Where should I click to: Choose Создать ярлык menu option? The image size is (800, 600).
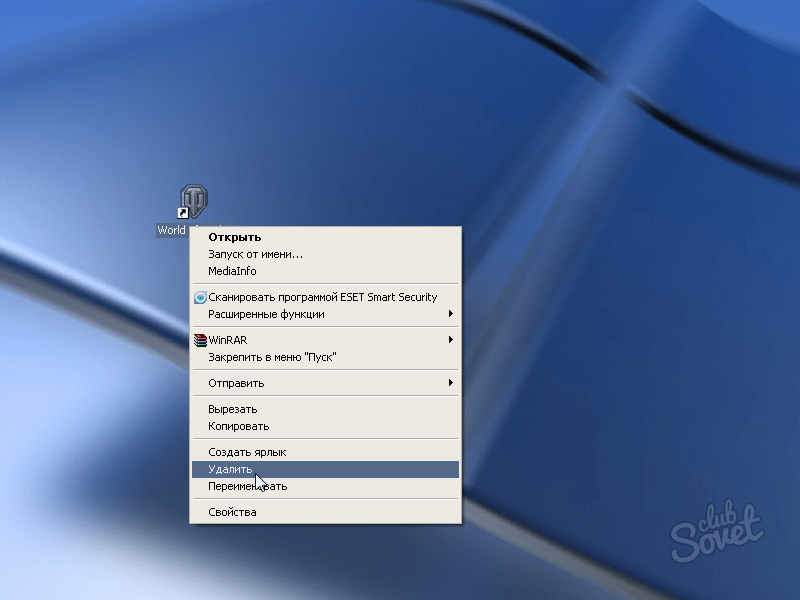tap(247, 452)
